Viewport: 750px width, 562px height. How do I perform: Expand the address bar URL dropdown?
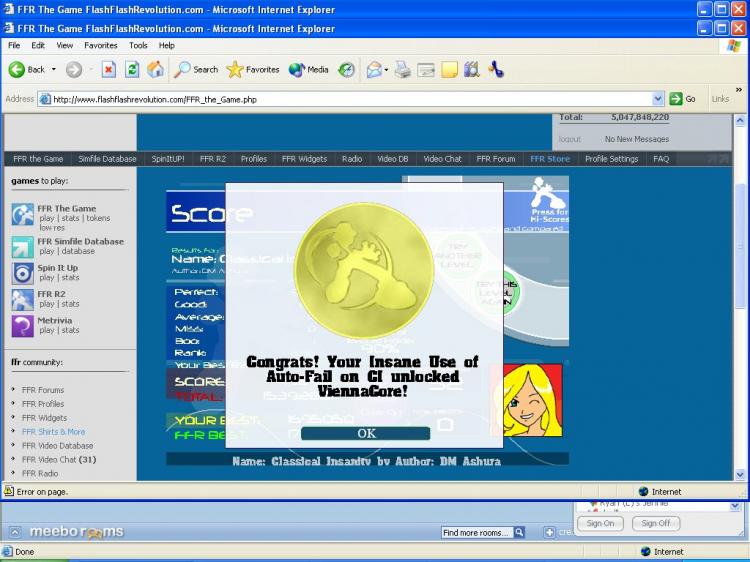point(658,99)
